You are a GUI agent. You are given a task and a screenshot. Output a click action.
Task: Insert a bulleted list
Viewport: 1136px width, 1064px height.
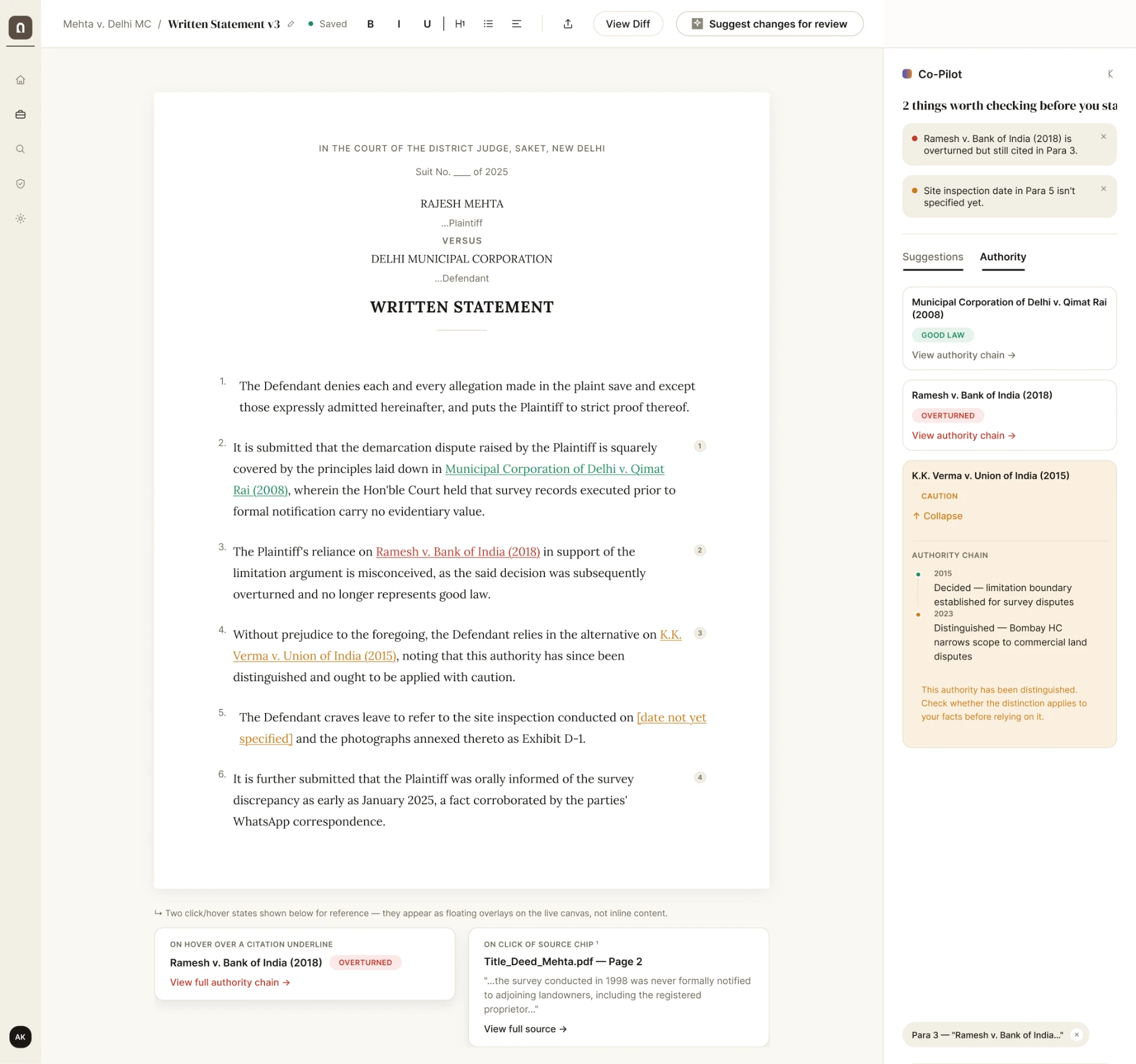pos(488,24)
